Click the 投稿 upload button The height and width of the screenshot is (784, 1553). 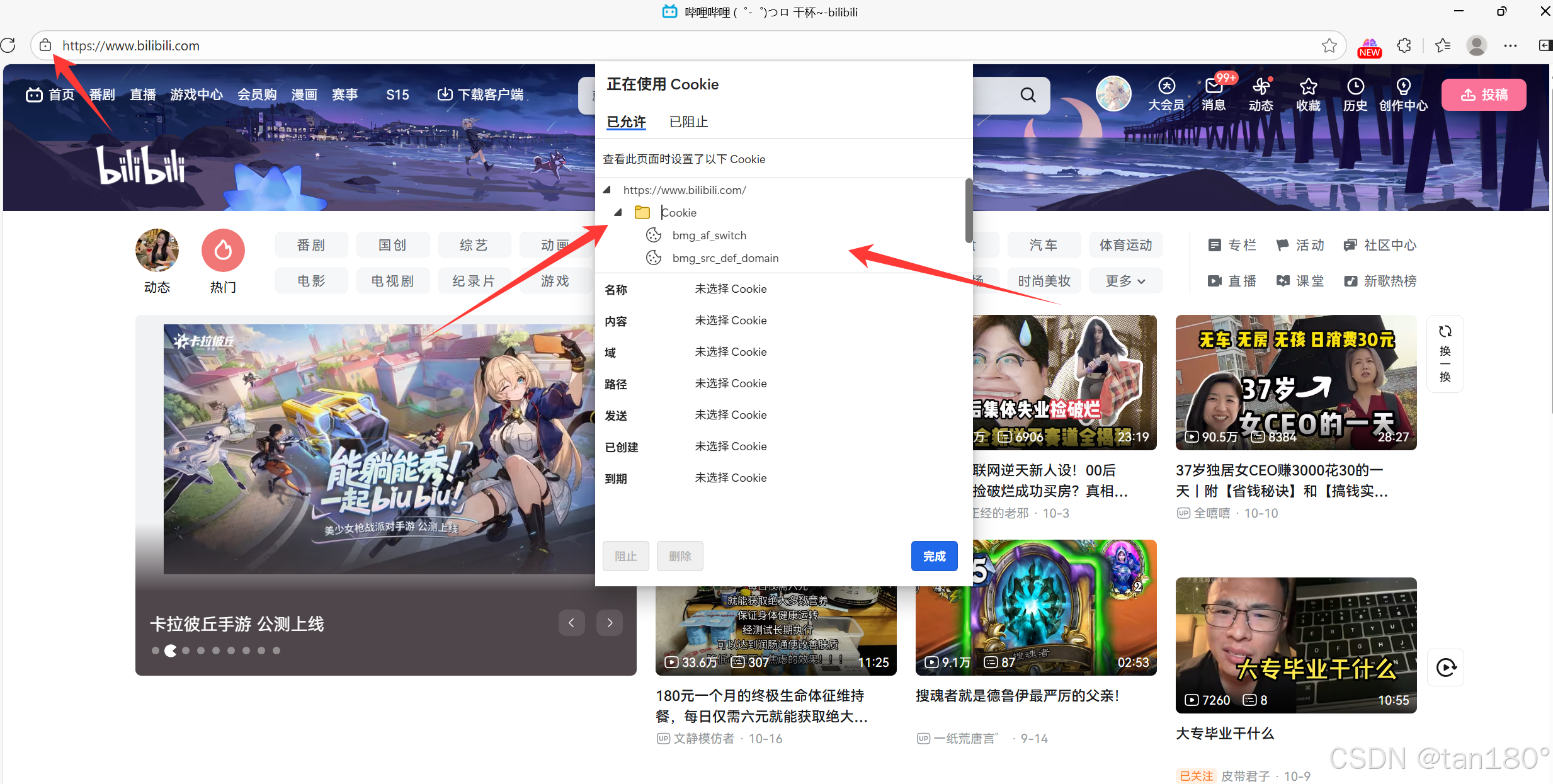click(1484, 95)
